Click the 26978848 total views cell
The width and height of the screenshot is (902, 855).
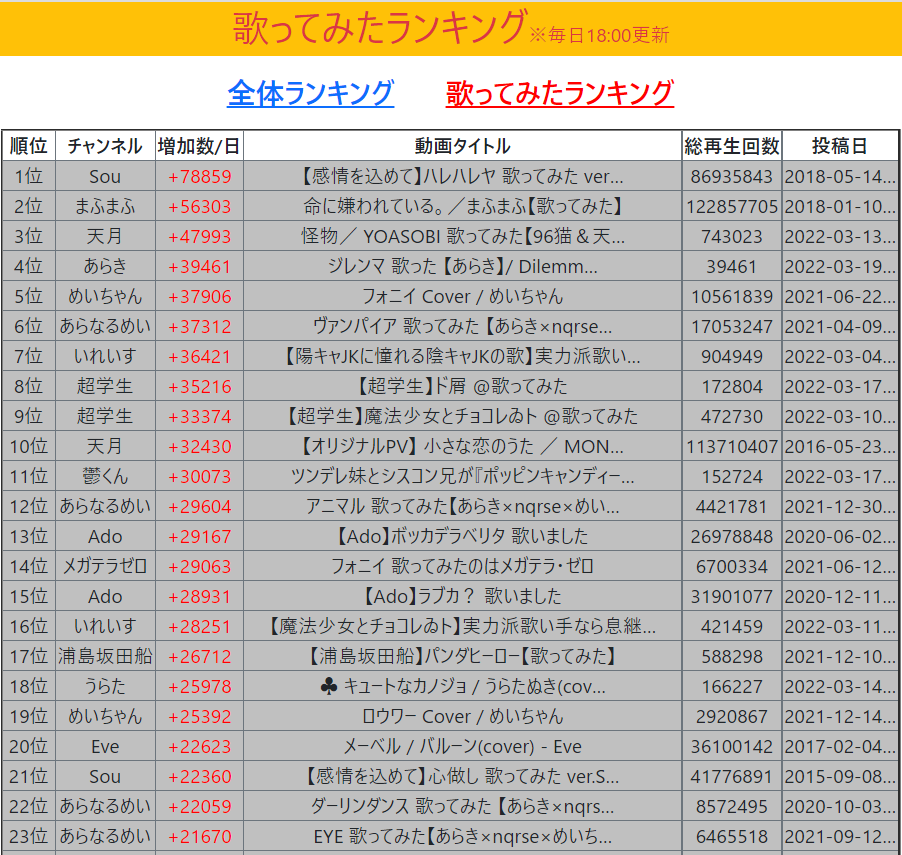(x=732, y=536)
